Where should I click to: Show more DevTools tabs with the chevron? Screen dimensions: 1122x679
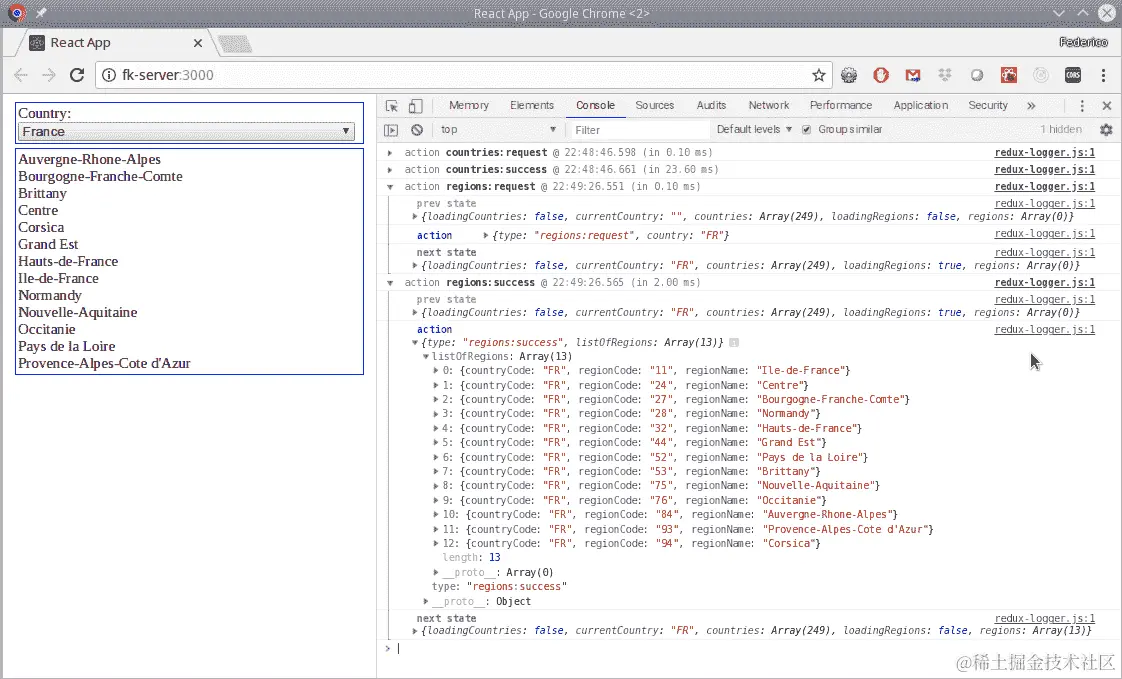coord(1031,106)
